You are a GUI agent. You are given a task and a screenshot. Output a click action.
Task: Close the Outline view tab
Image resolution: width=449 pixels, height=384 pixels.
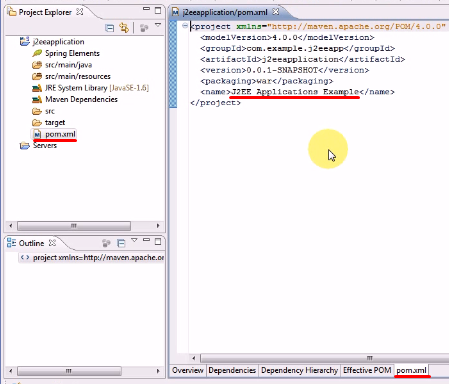[x=52, y=243]
